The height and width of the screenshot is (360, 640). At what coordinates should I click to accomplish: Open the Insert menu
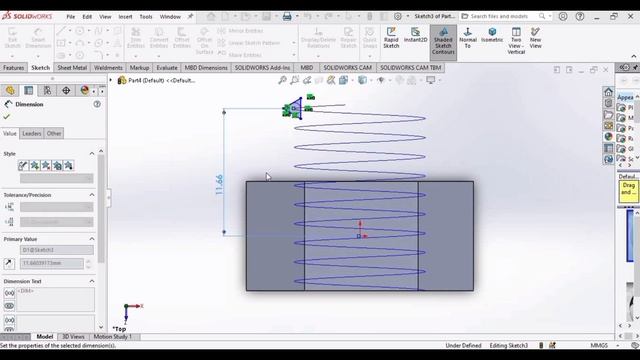(125, 17)
